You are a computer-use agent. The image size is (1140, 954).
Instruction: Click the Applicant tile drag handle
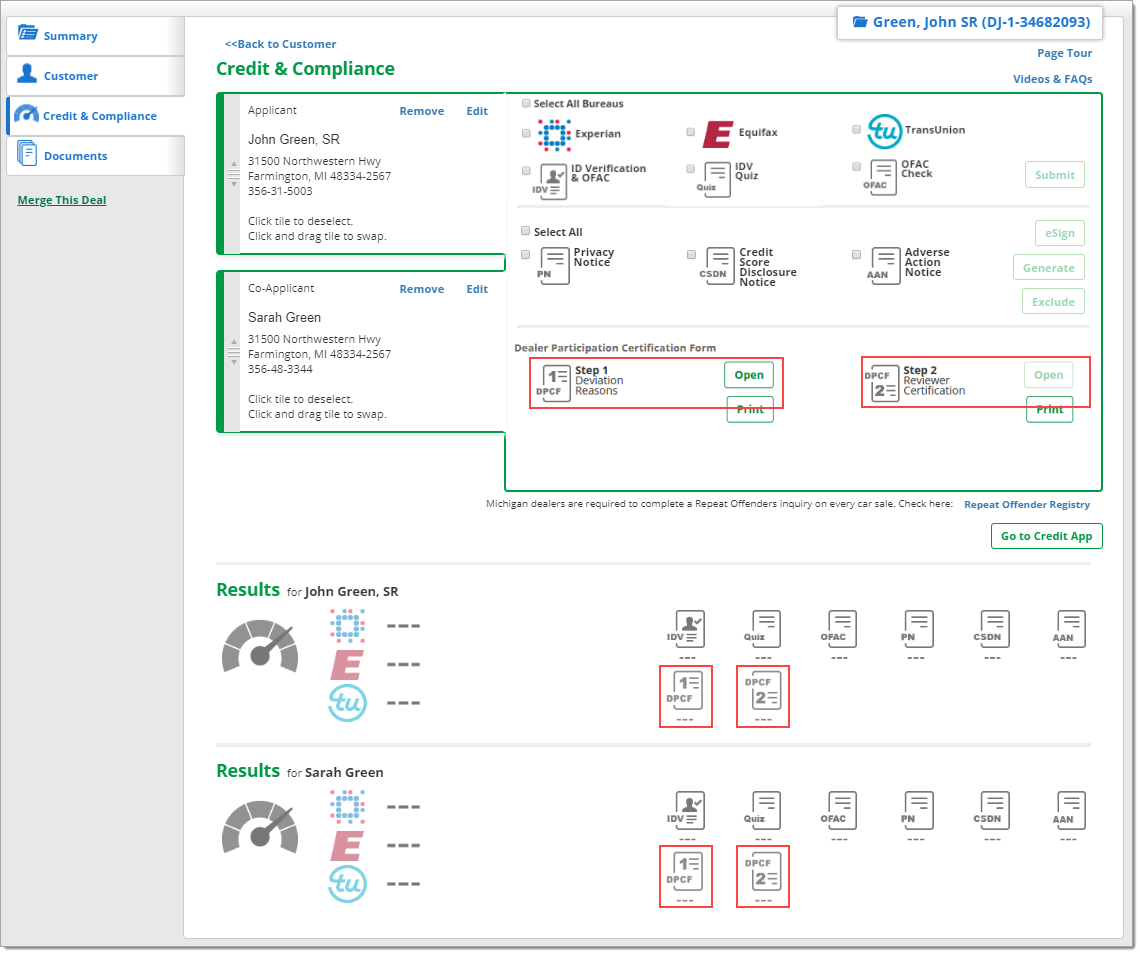tap(233, 174)
